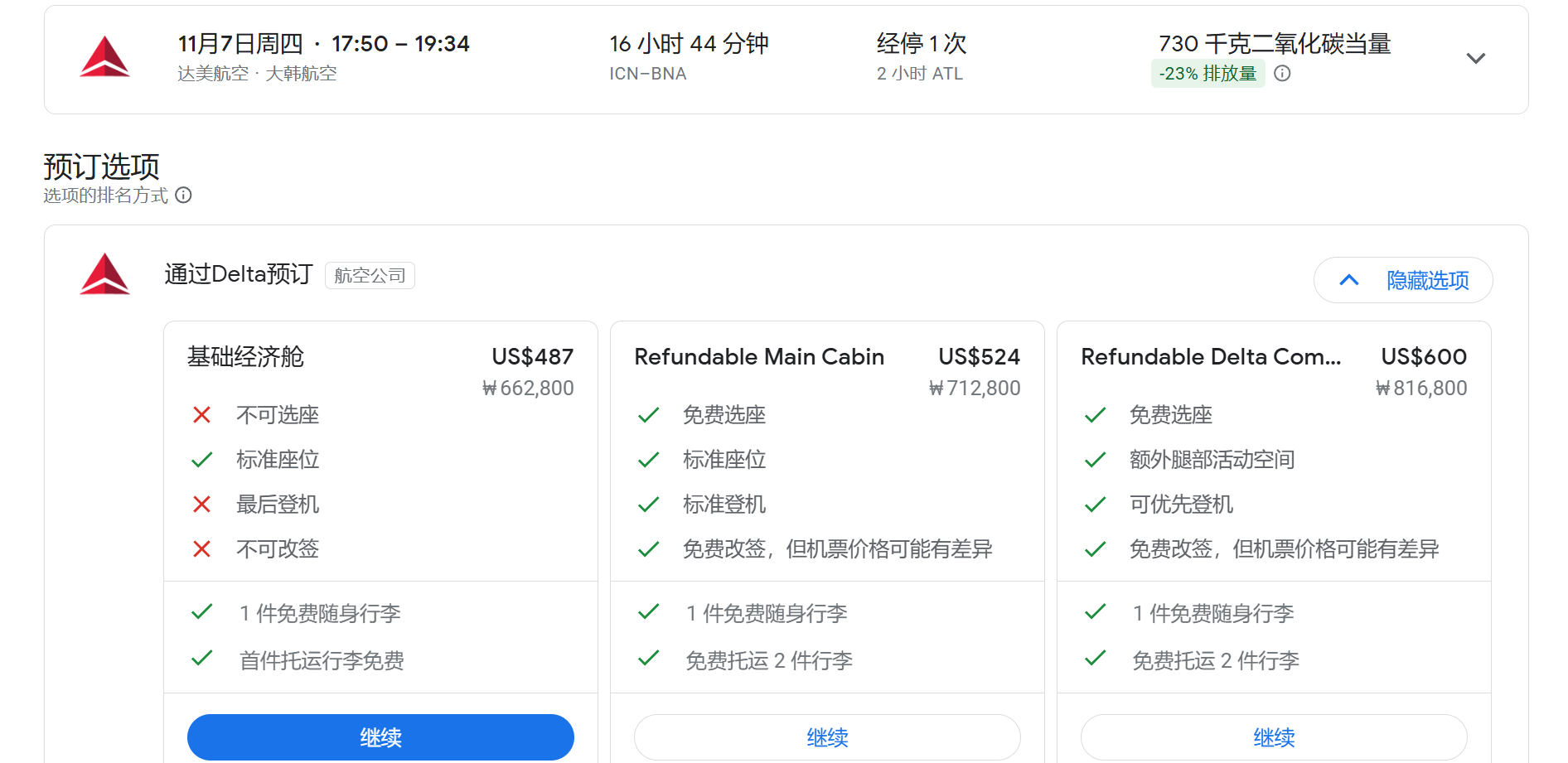
Task: Click the truncated Refundable Delta Com... title
Action: pos(1211,357)
